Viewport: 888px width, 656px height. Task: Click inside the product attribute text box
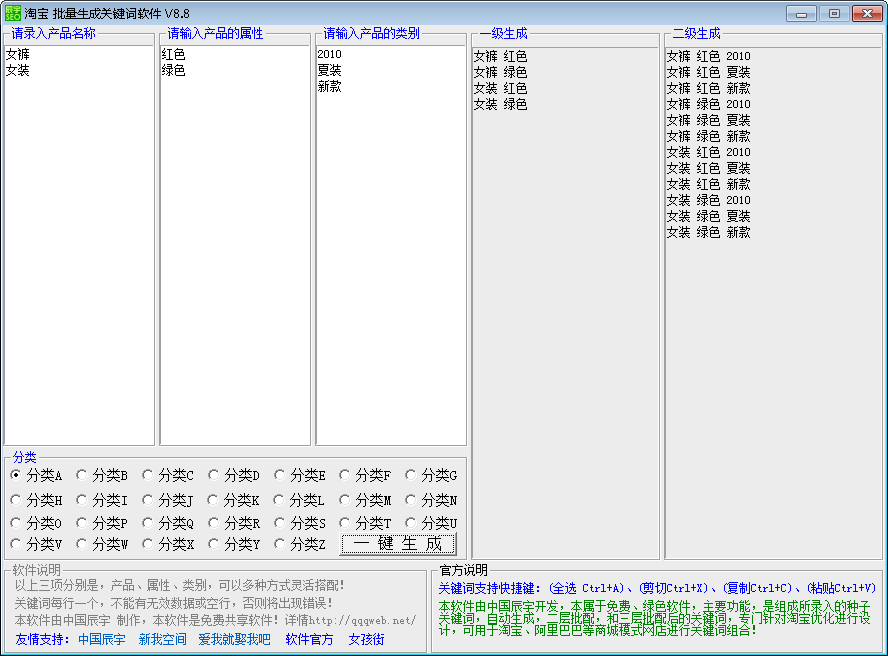pyautogui.click(x=235, y=245)
